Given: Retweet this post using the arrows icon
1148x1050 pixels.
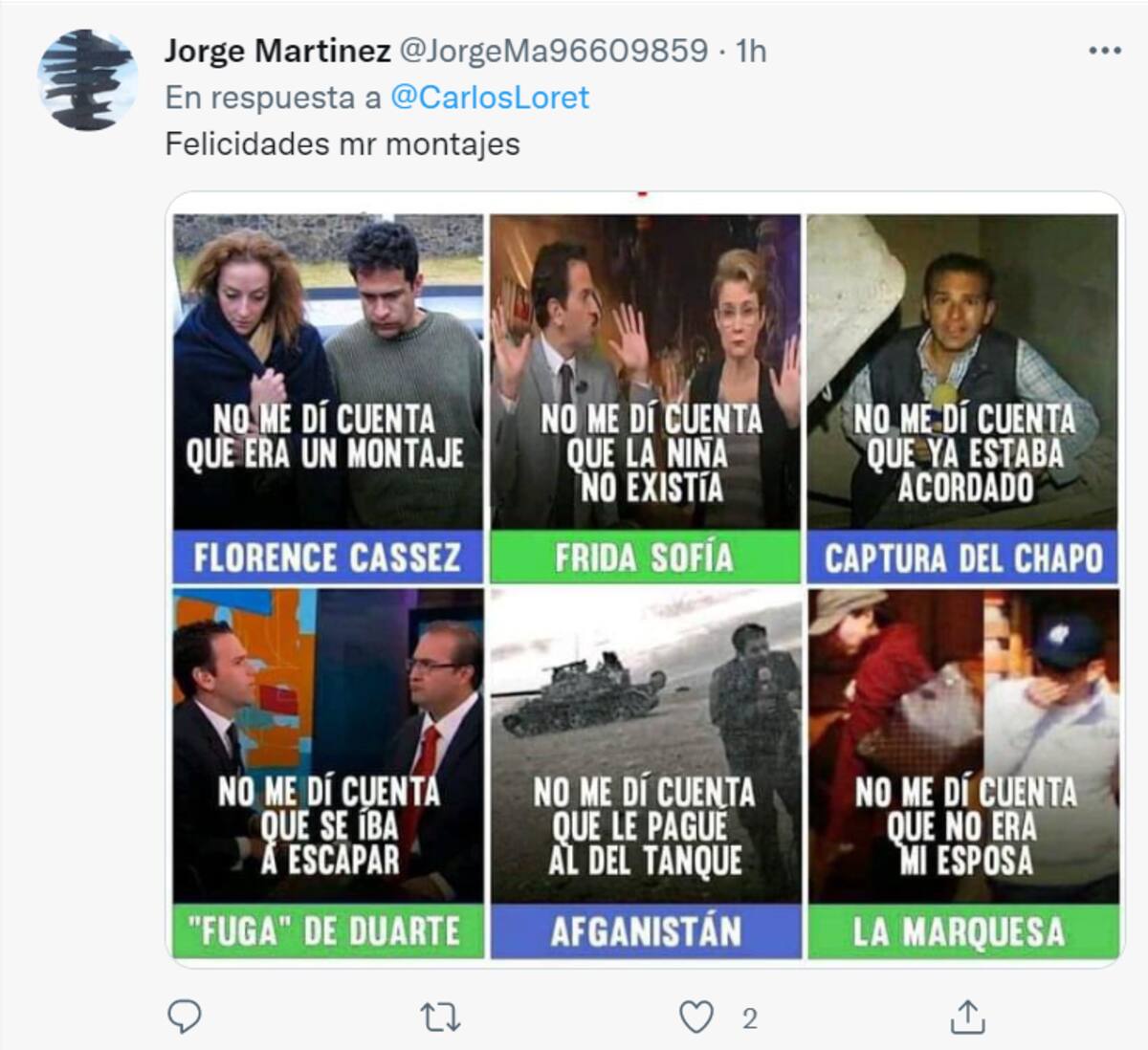Looking at the screenshot, I should 441,1018.
